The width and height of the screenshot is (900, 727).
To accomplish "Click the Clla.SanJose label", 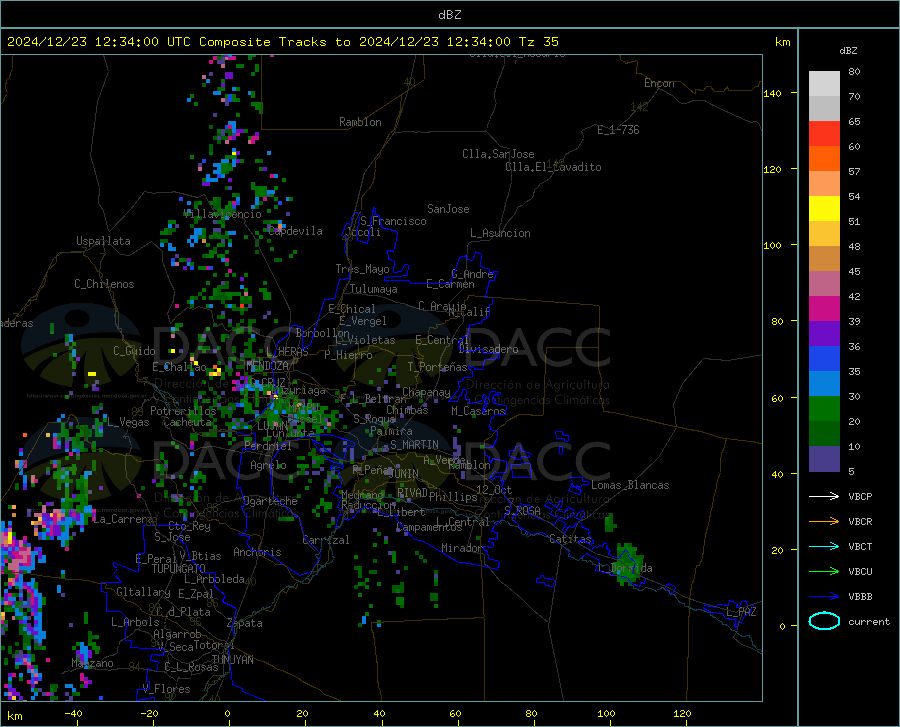I will 498,154.
